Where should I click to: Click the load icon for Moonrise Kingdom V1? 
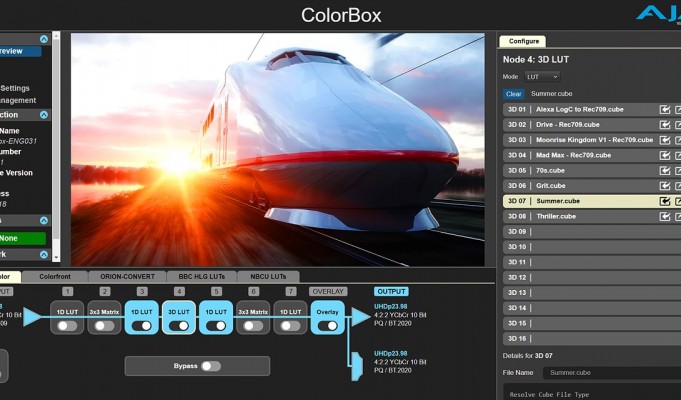coord(664,140)
